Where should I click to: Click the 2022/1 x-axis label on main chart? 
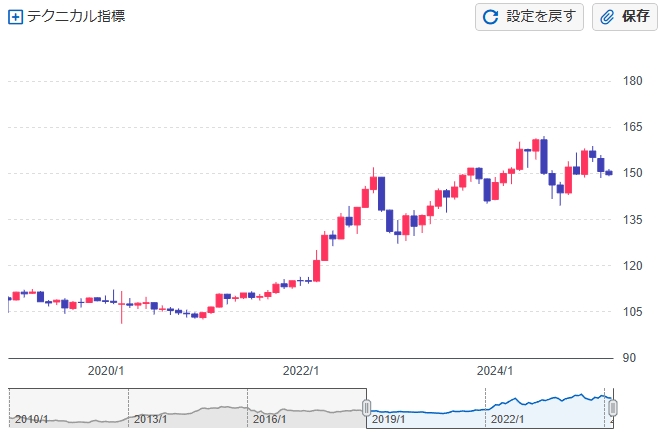coord(301,371)
